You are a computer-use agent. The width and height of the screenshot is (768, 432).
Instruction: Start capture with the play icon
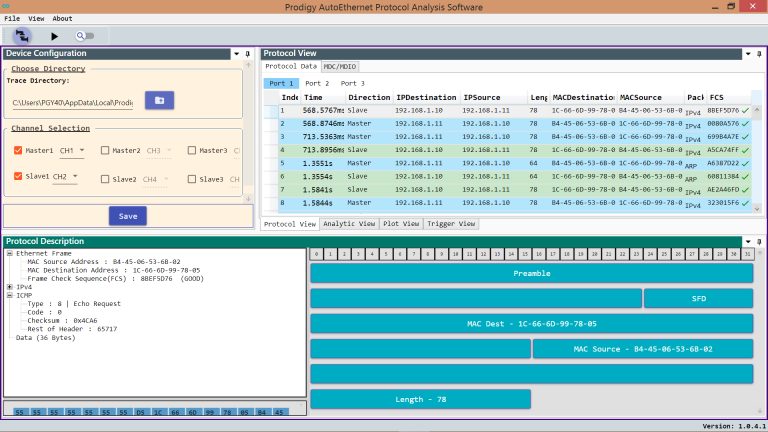(x=54, y=36)
